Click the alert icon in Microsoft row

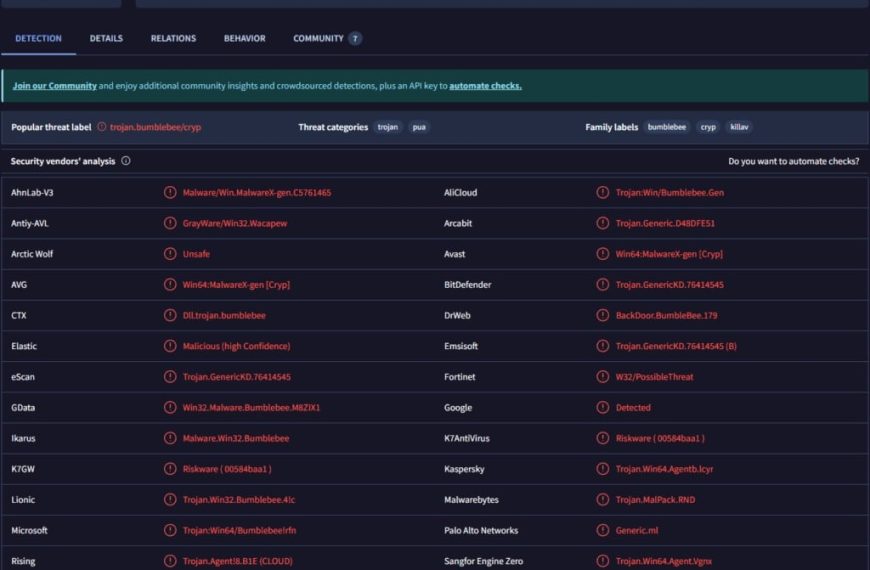point(170,530)
